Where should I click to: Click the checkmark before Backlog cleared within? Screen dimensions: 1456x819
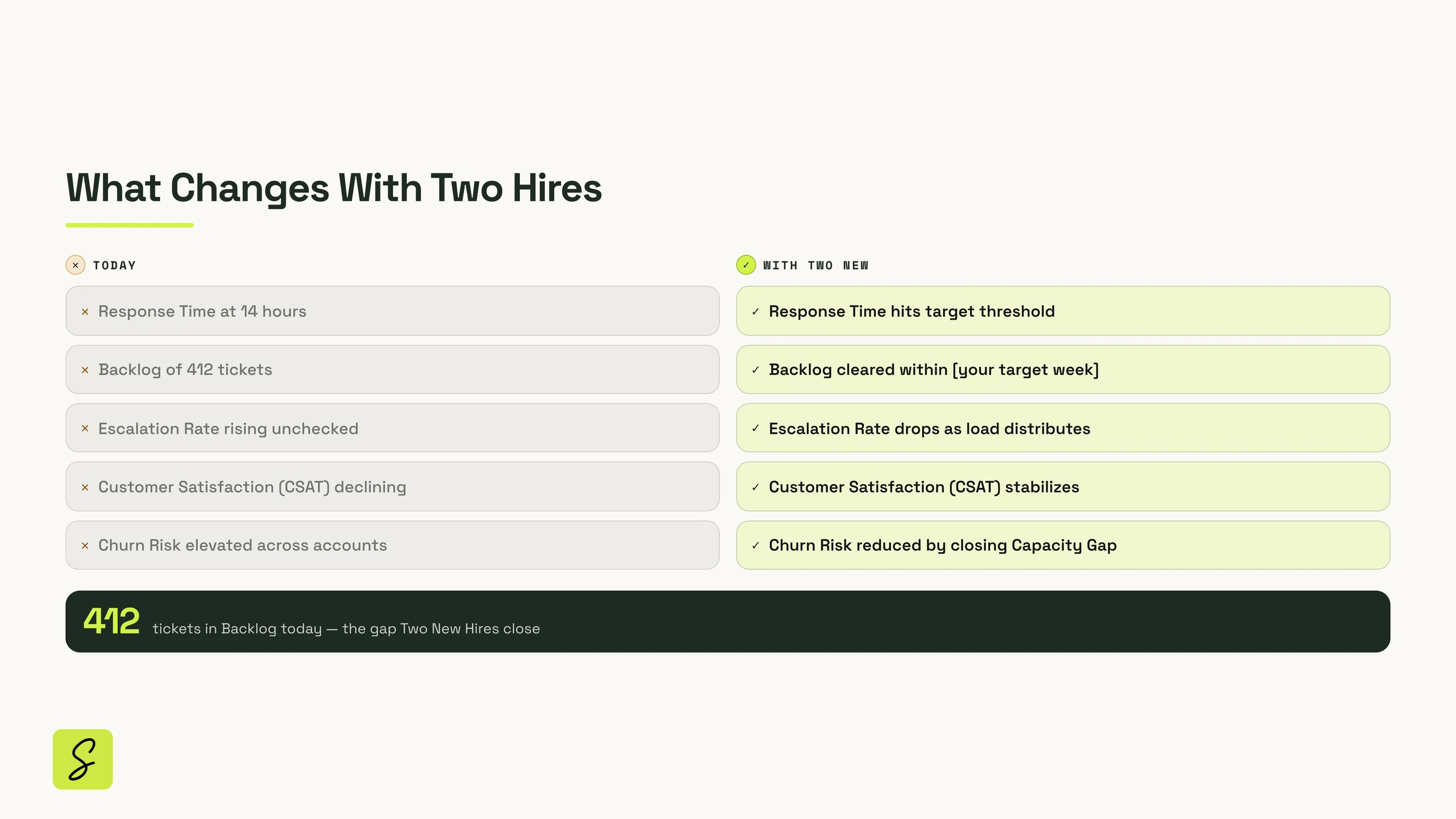click(x=755, y=370)
